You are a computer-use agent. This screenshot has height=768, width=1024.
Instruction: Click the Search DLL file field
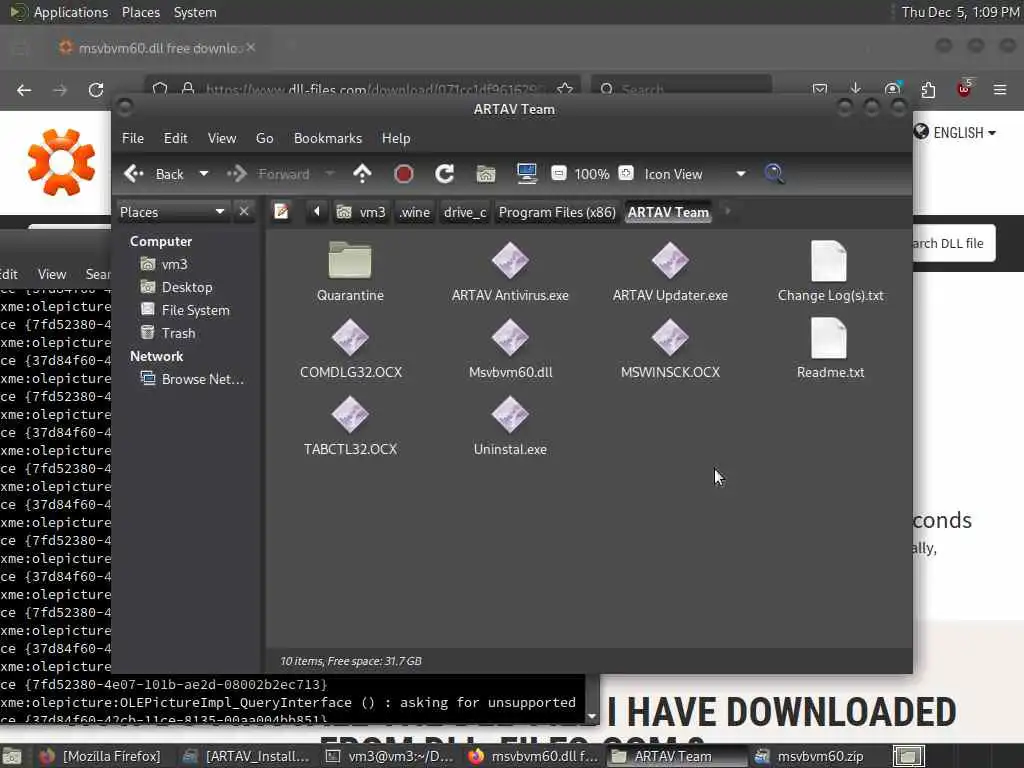coord(953,244)
